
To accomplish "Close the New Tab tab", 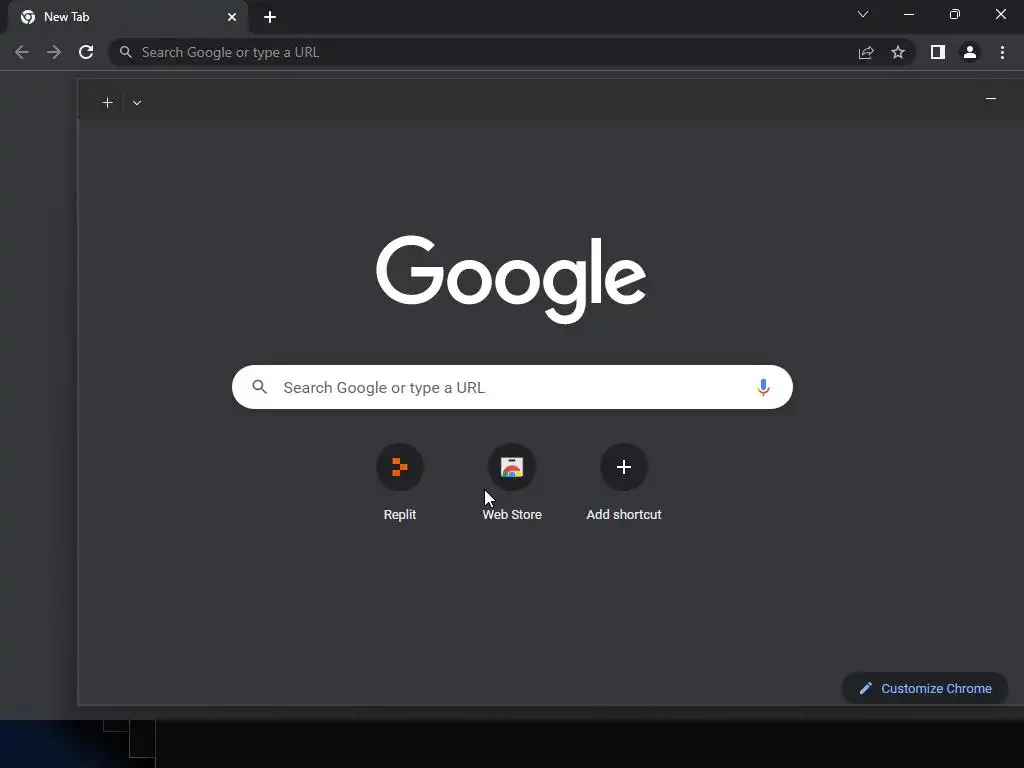I will [x=232, y=17].
